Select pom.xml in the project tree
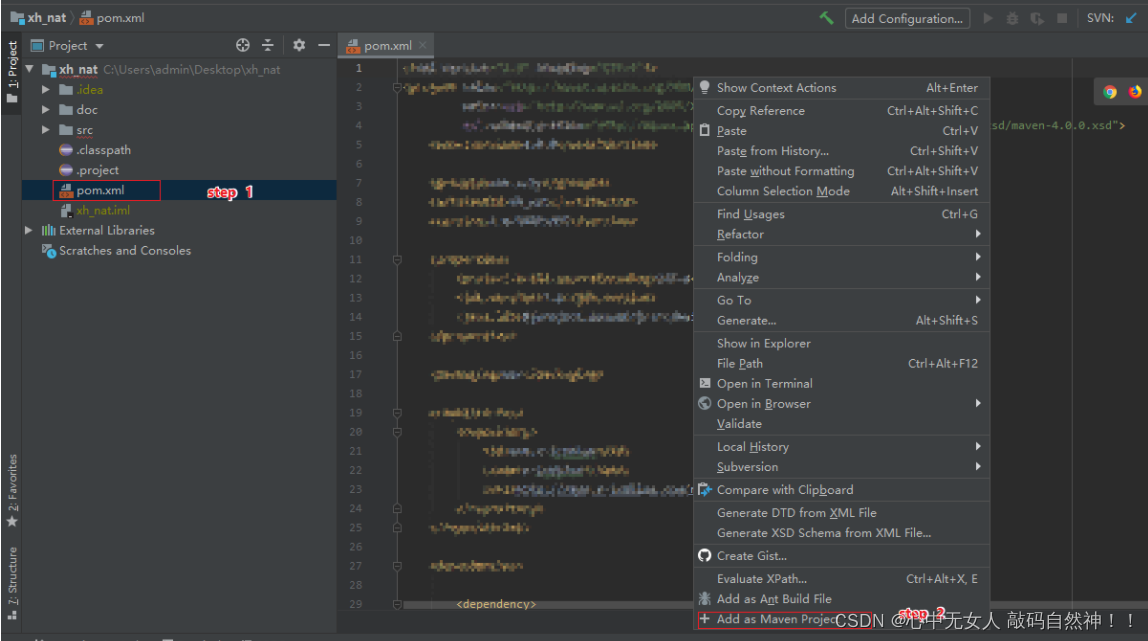The height and width of the screenshot is (641, 1148). (100, 190)
